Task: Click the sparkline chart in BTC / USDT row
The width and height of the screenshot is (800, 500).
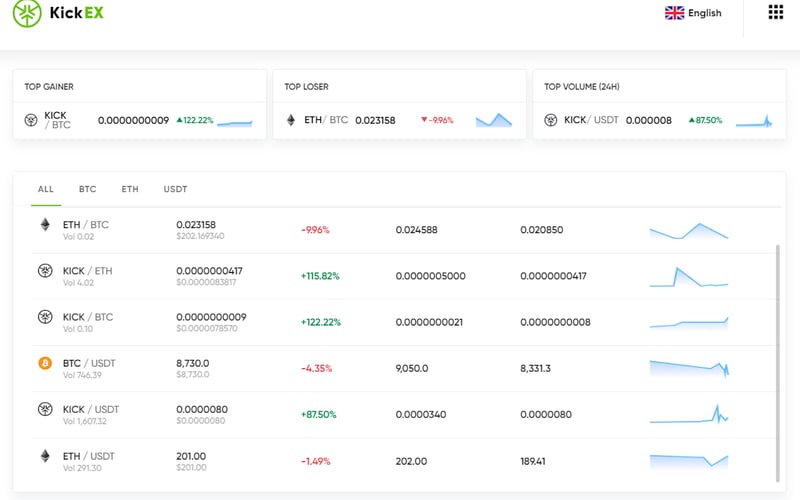Action: pyautogui.click(x=689, y=368)
